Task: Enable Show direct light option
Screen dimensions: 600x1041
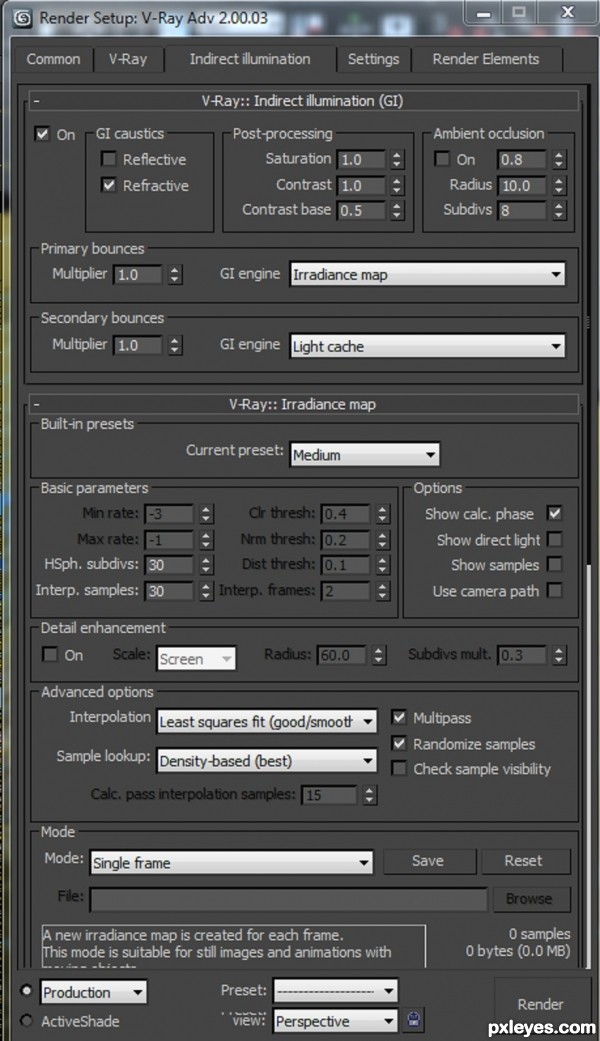Action: [554, 539]
